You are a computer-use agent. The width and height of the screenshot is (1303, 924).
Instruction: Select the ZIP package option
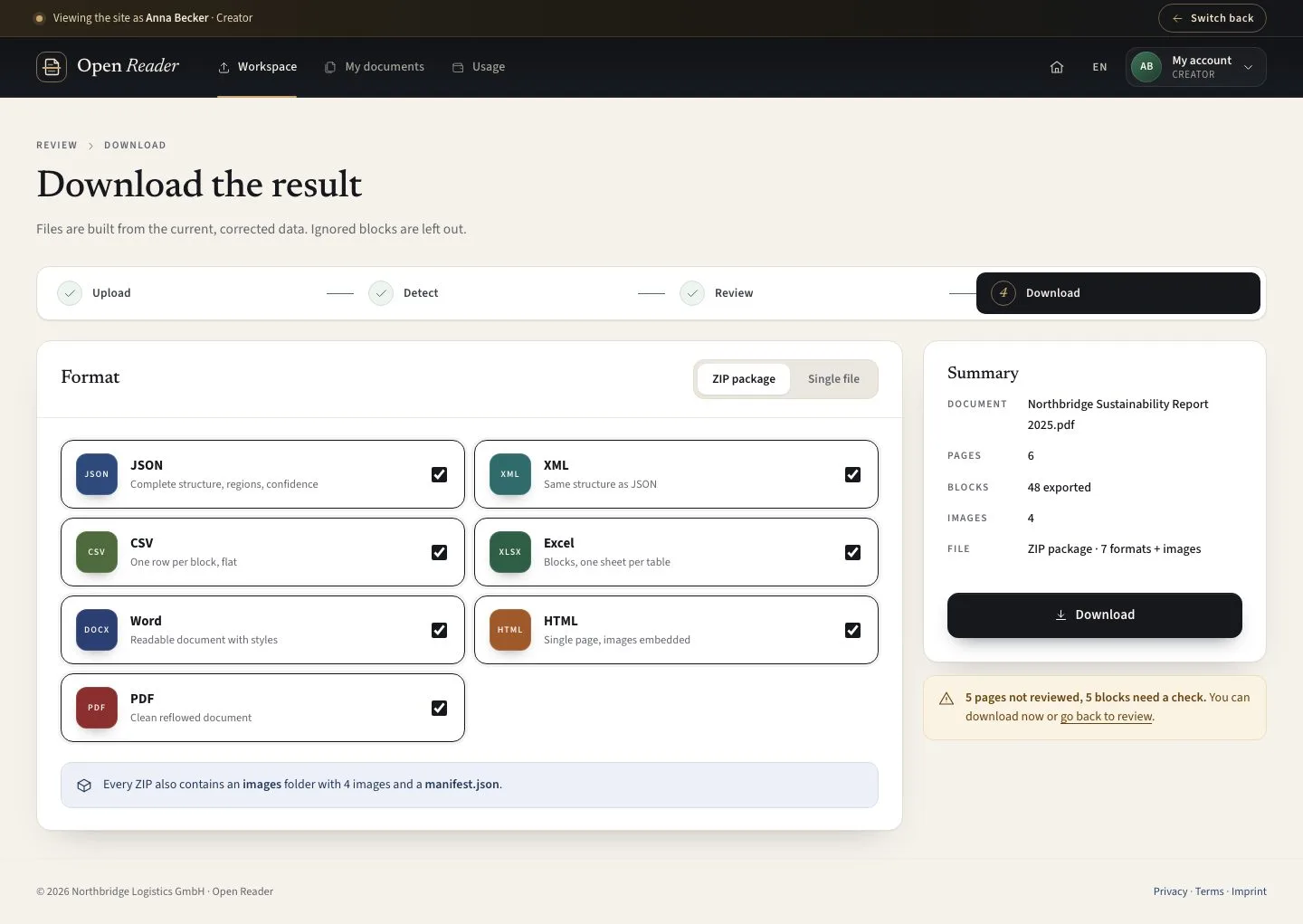tap(744, 379)
